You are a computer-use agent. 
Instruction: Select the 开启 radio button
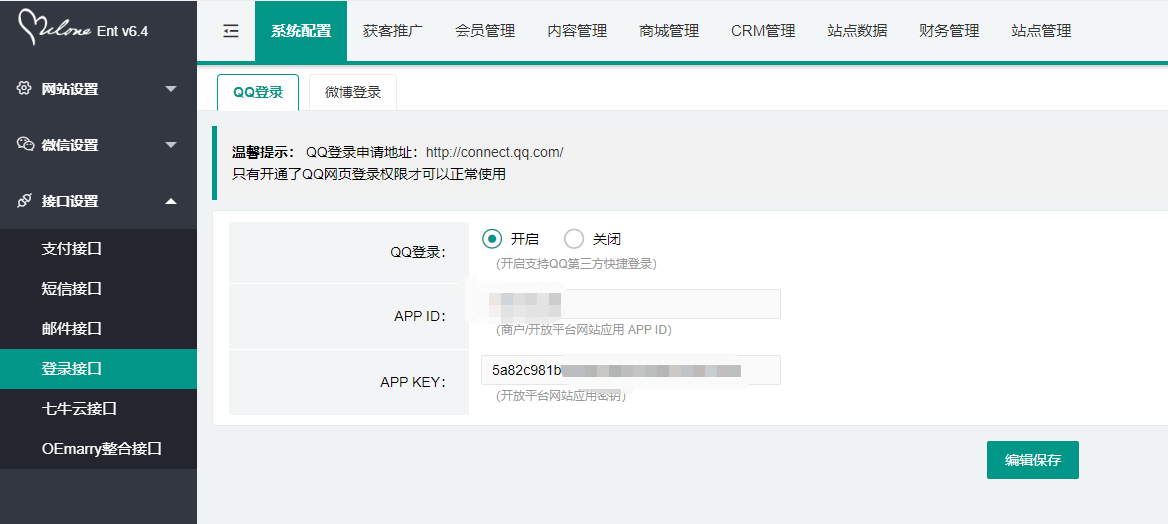[492, 239]
